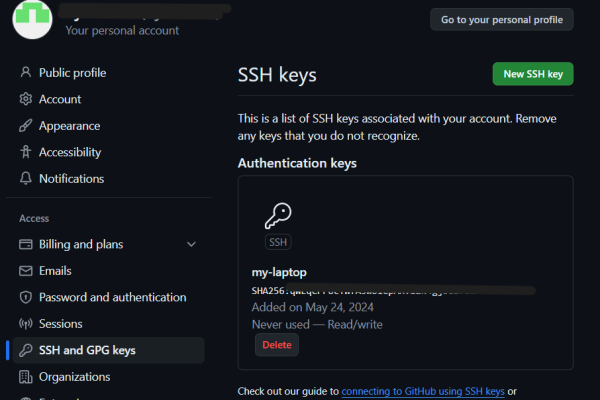Click the Billing and plans card icon
Viewport: 600px width, 400px height.
(x=26, y=244)
